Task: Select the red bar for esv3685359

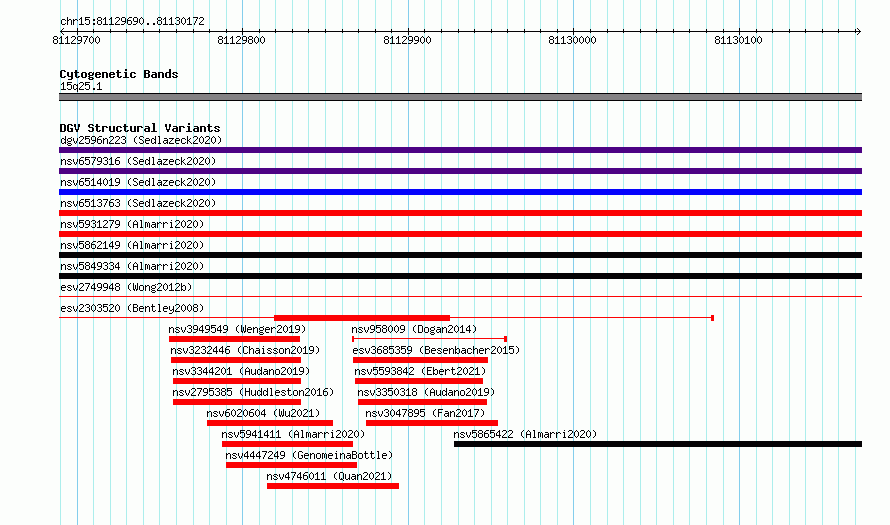Action: point(421,360)
